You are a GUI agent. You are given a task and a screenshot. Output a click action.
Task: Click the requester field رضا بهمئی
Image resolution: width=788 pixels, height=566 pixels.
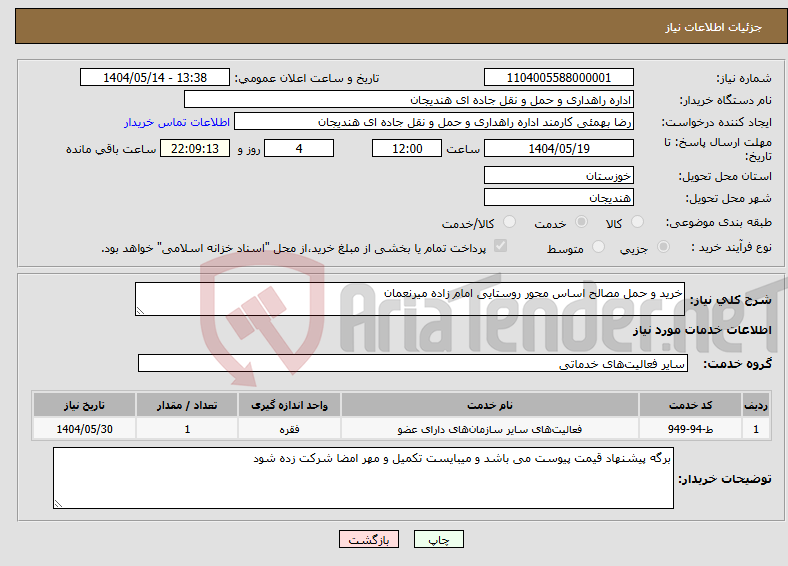coord(434,122)
